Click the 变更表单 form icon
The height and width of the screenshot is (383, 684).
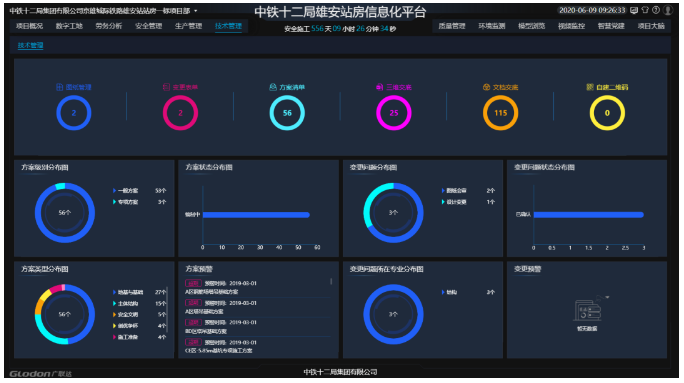(166, 87)
